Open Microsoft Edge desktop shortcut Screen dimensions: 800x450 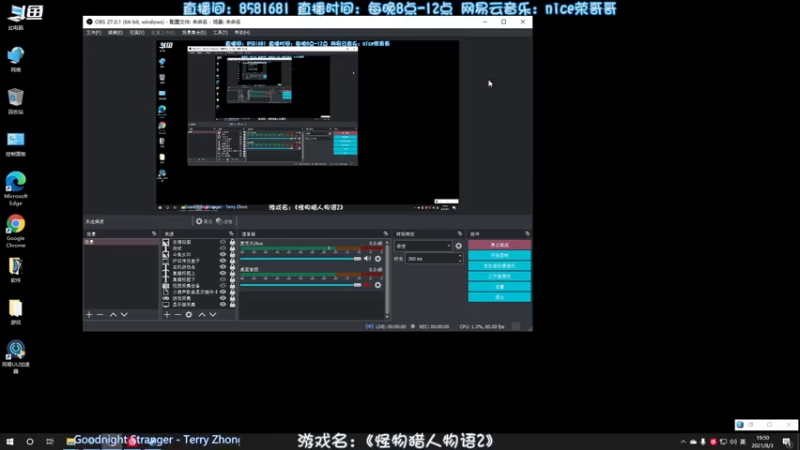(16, 189)
